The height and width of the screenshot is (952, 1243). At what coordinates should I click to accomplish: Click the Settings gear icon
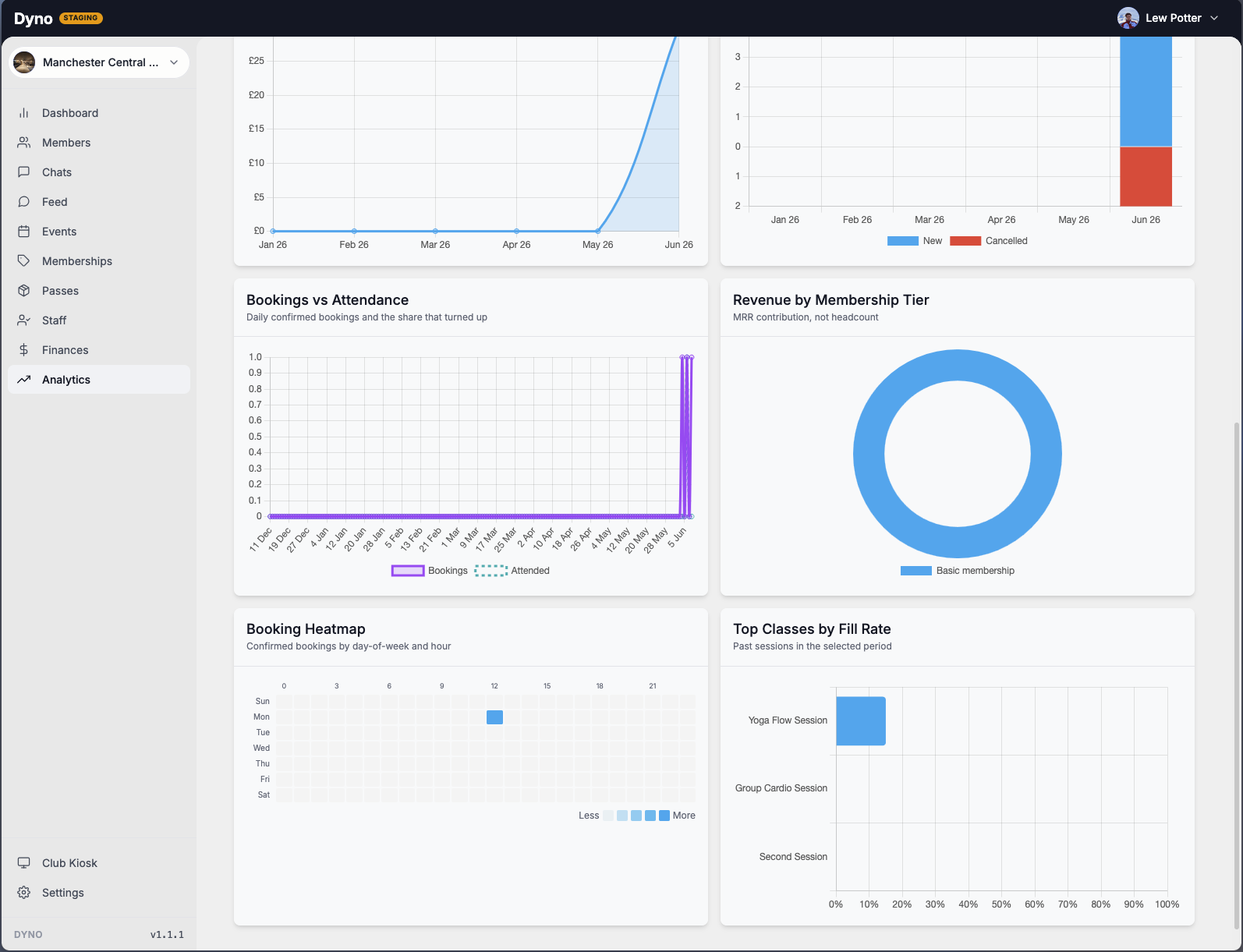(x=24, y=893)
